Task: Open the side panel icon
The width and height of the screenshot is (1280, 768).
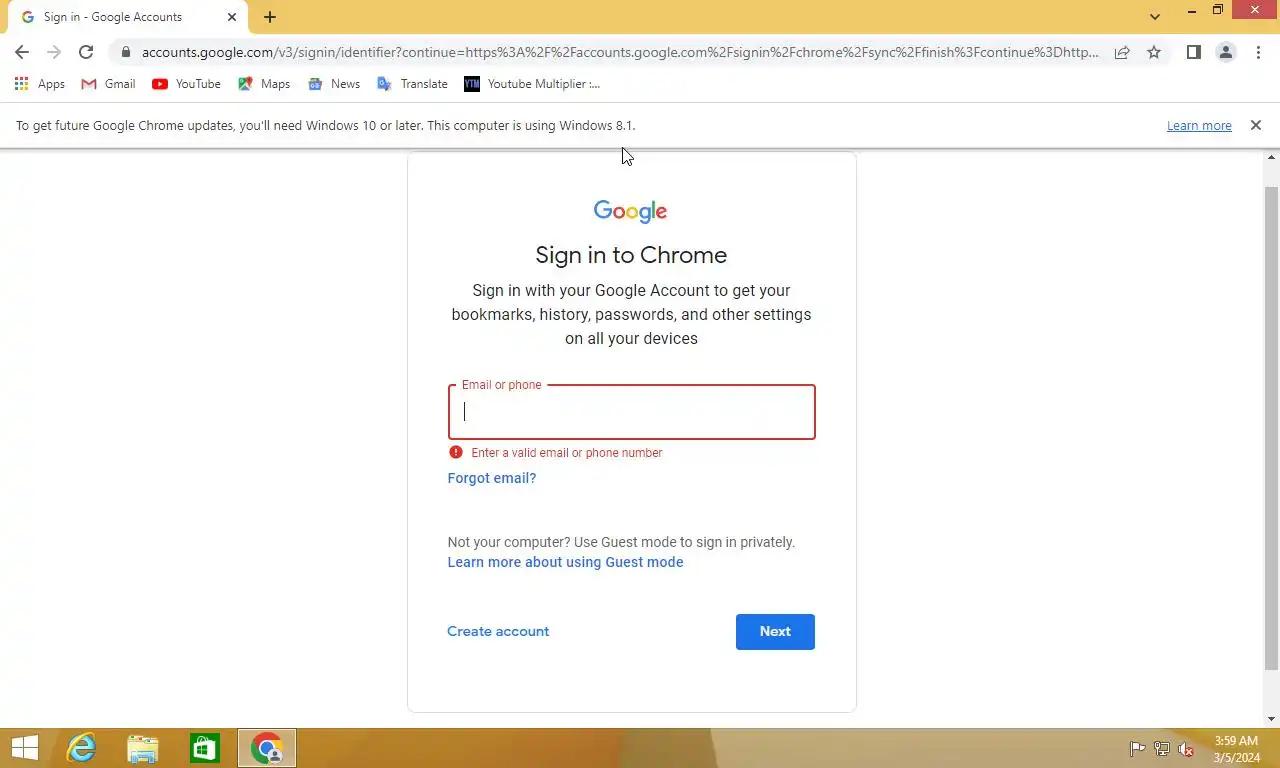Action: (x=1193, y=52)
